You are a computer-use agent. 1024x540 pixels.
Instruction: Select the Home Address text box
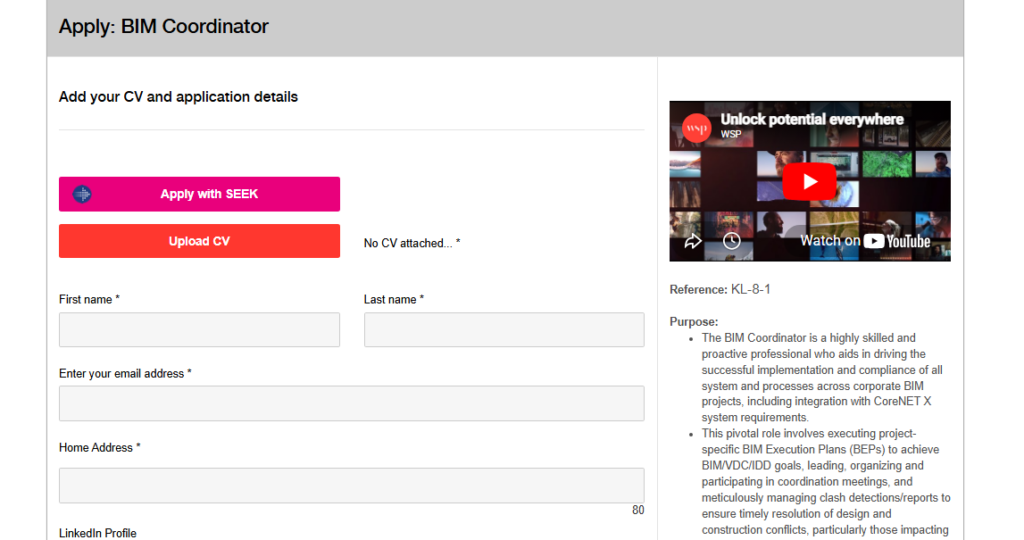tap(351, 485)
